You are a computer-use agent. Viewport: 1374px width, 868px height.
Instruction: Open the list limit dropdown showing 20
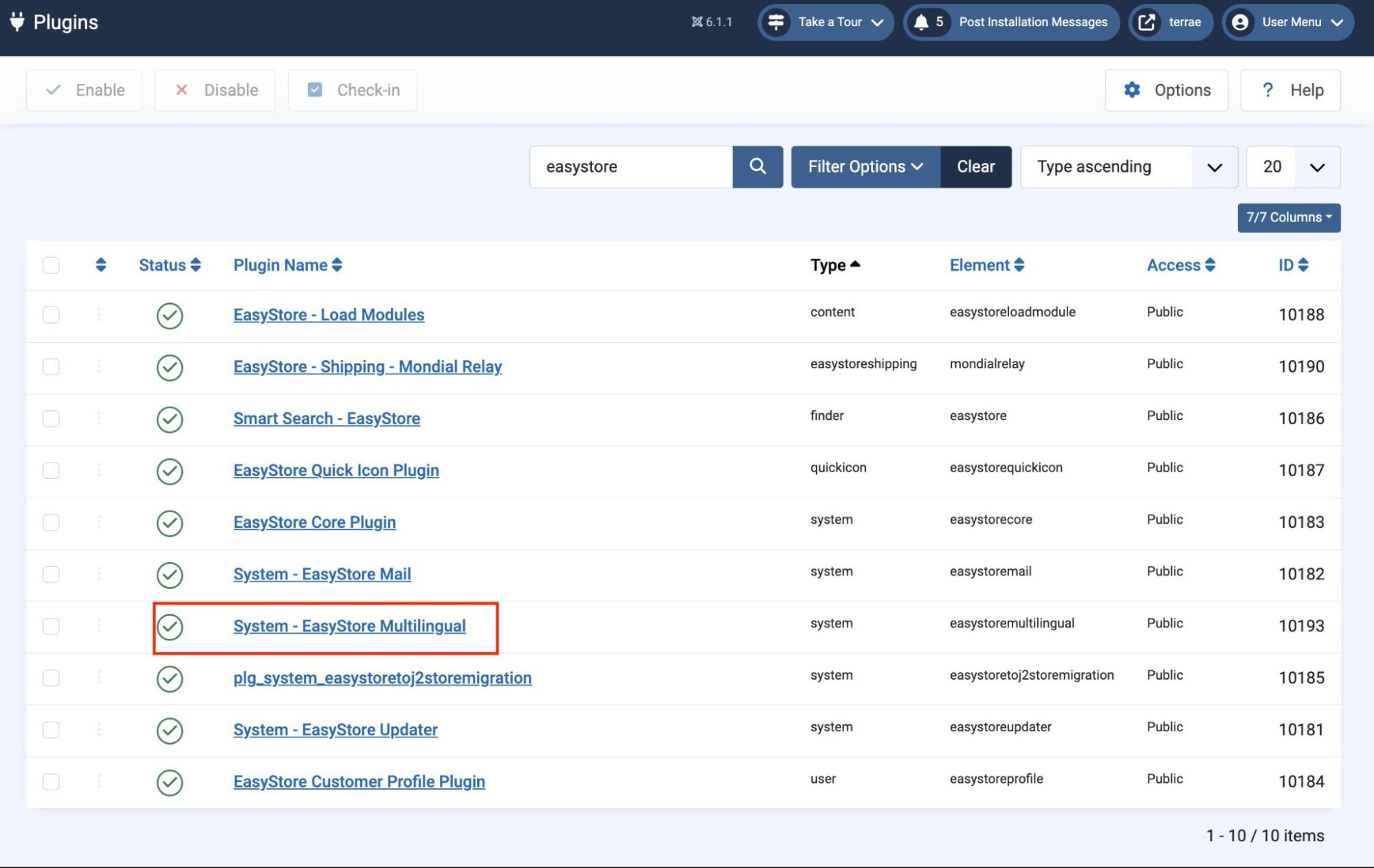1293,166
